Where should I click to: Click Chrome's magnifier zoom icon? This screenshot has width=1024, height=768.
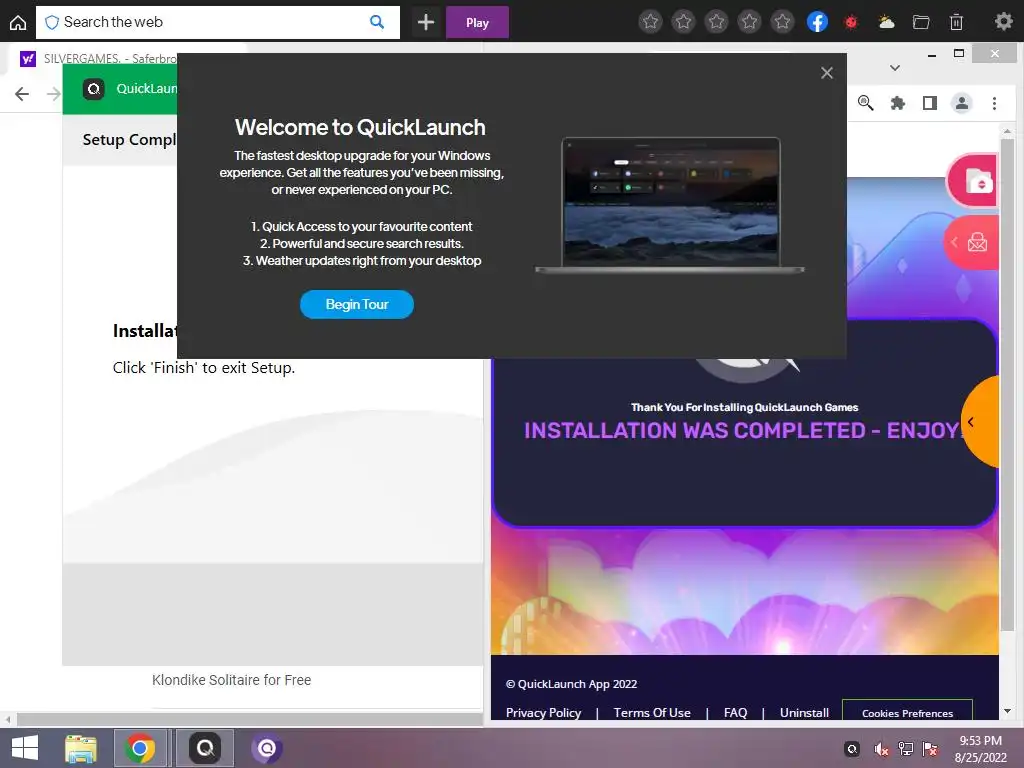point(865,103)
